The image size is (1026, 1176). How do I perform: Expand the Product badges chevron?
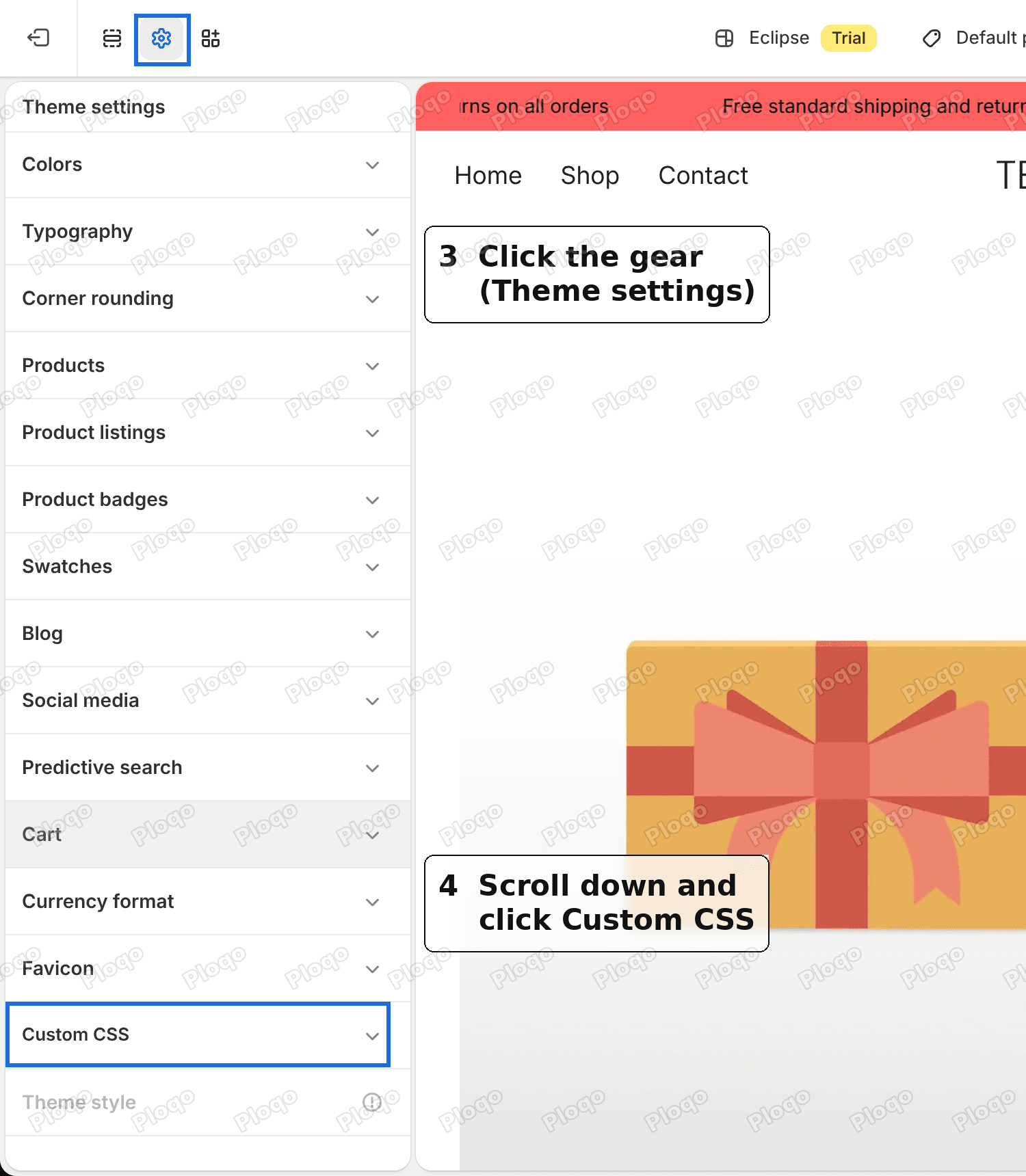[372, 500]
